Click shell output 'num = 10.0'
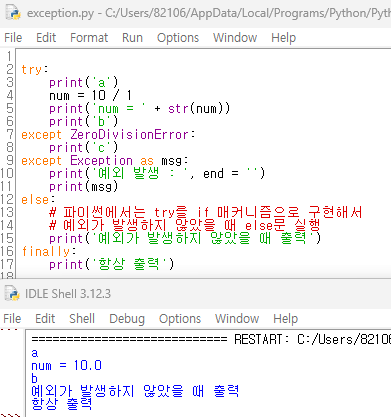391x417 pixels. point(66,366)
